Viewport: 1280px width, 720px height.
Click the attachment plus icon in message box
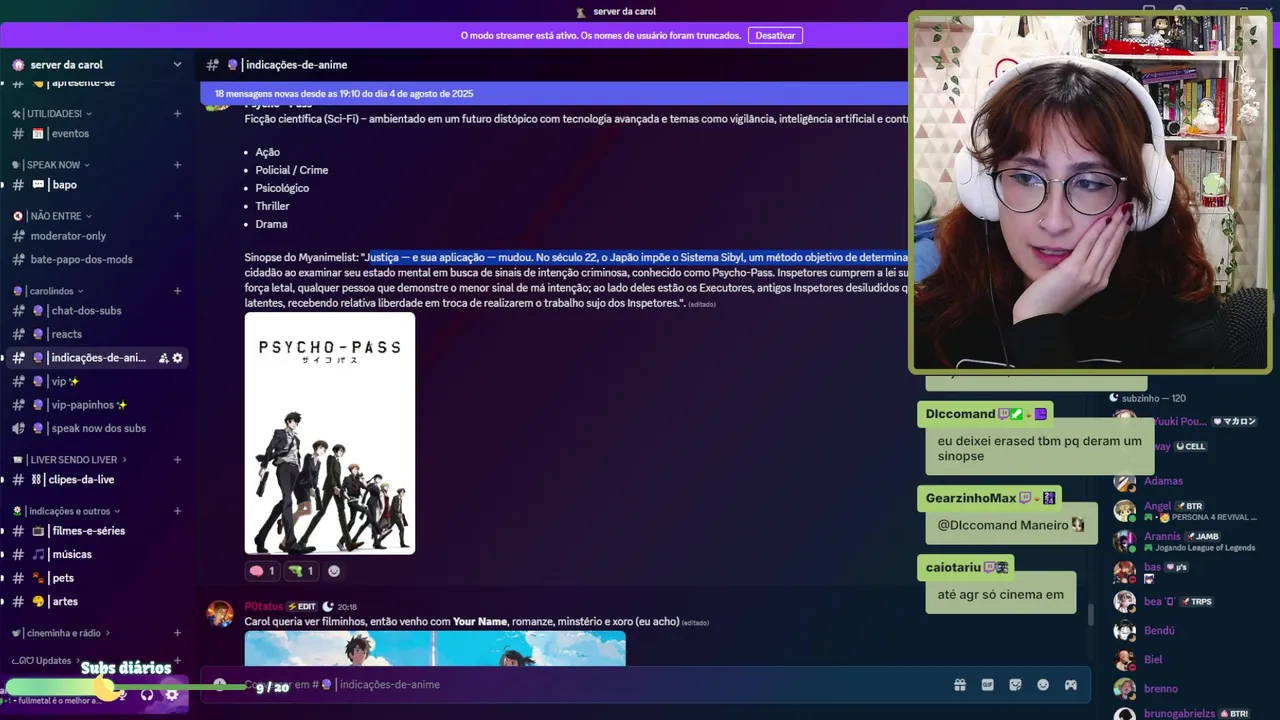pyautogui.click(x=219, y=685)
